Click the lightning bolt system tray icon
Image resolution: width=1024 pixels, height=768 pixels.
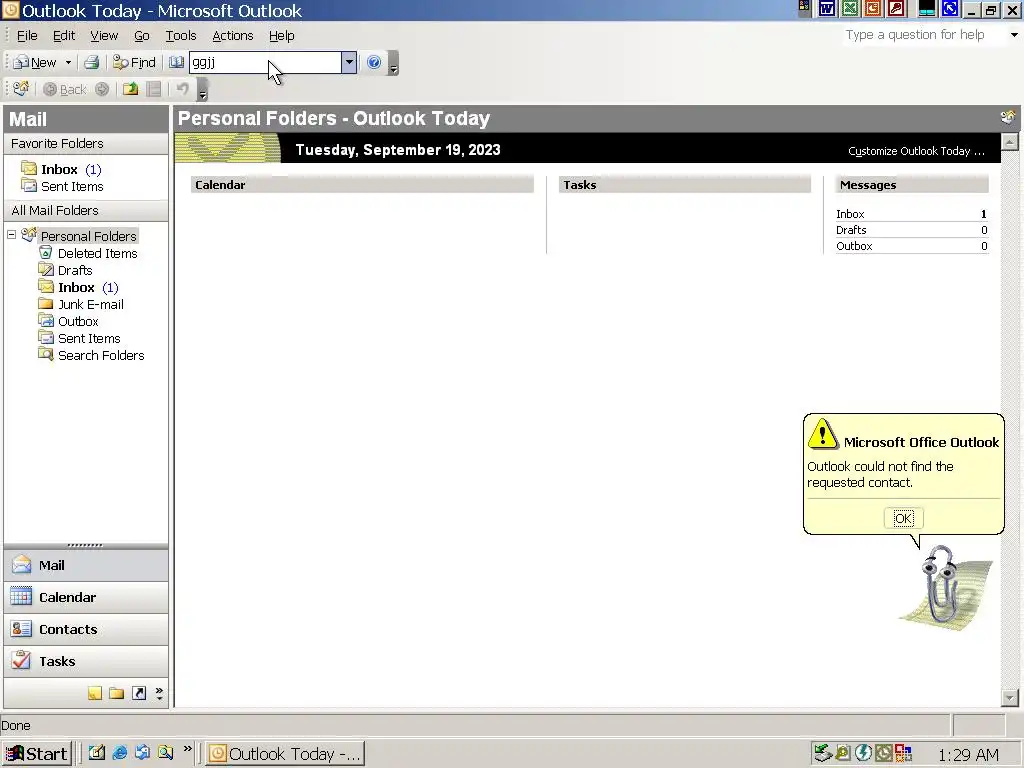tap(863, 754)
